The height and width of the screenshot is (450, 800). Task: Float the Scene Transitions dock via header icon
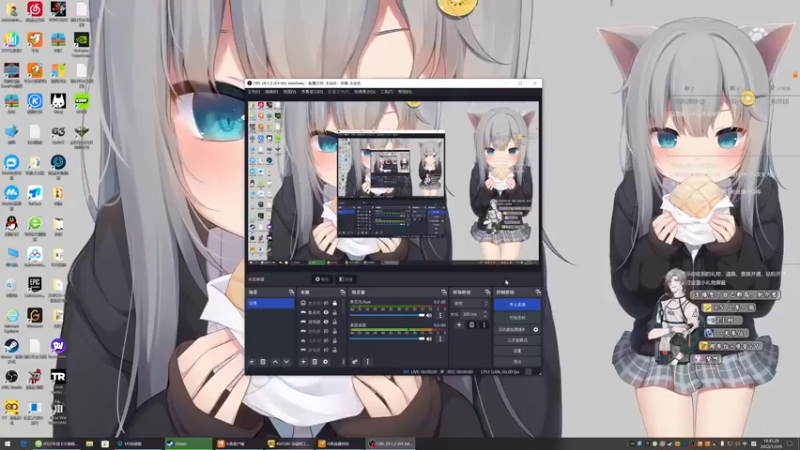[487, 292]
